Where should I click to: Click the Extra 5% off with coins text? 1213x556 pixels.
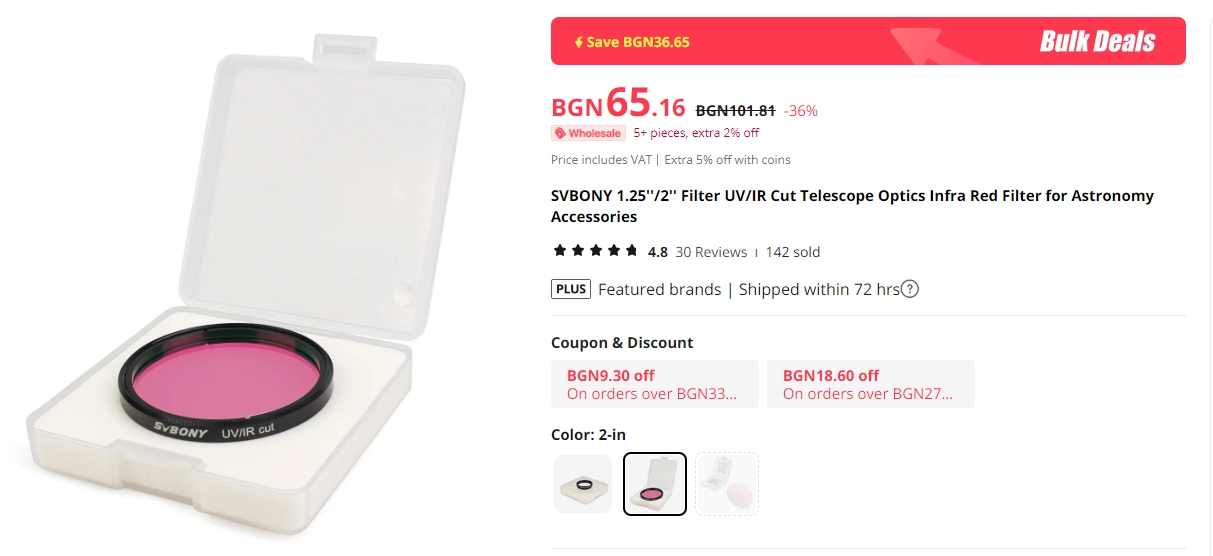coord(727,160)
